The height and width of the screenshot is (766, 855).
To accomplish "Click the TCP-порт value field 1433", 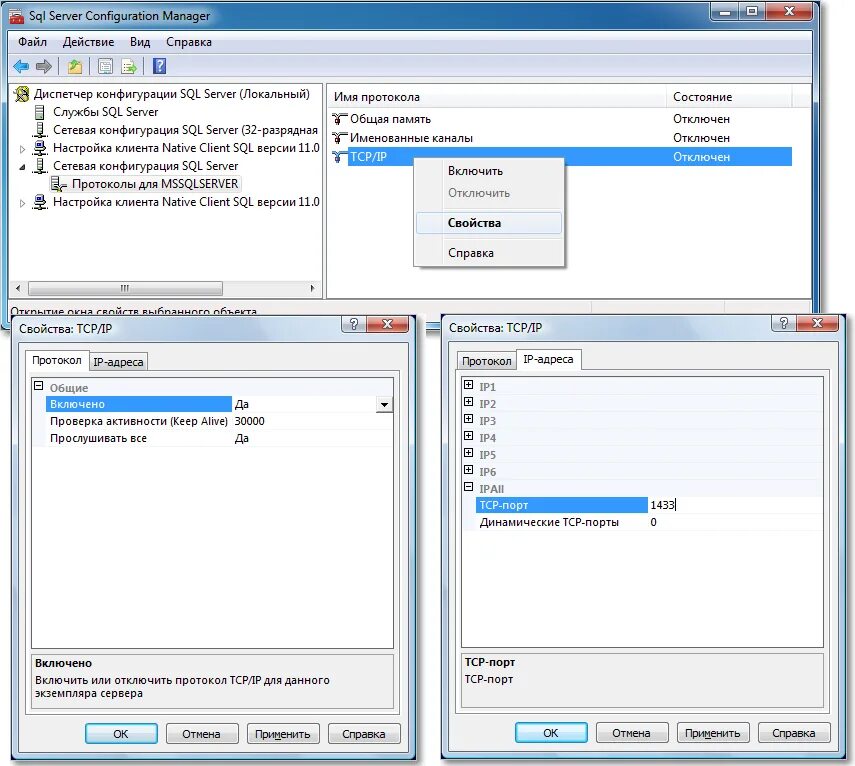I will (x=734, y=505).
